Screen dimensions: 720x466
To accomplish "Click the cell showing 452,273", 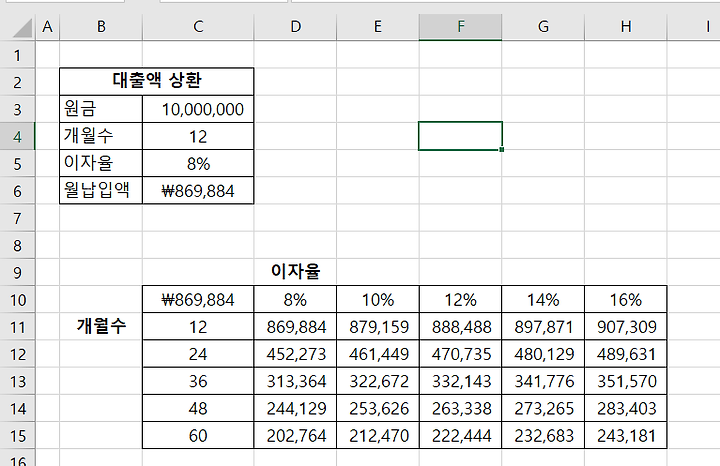I will coord(295,354).
